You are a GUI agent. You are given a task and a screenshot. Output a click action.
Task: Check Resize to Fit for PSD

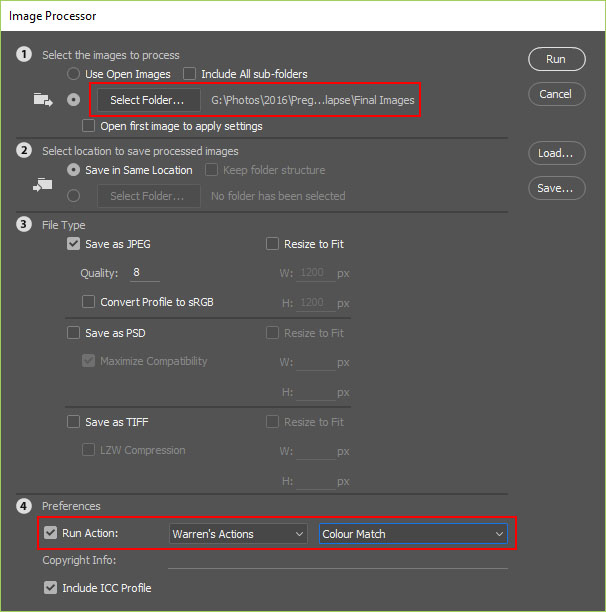tap(272, 333)
